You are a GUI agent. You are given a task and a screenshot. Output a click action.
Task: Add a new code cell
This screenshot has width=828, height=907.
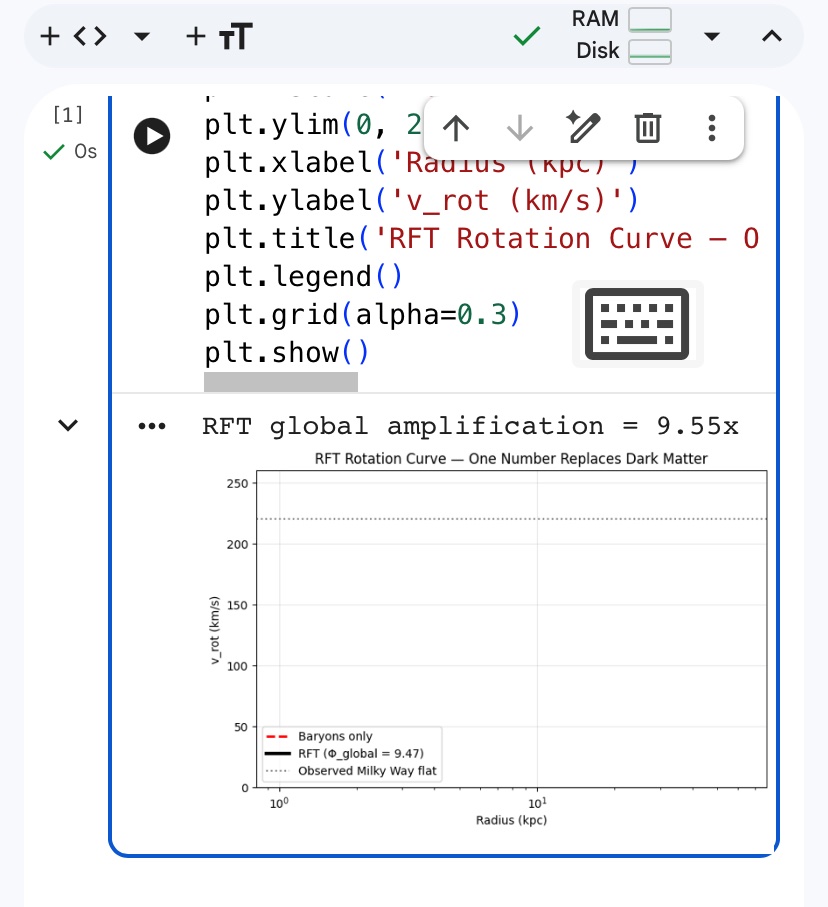point(73,36)
